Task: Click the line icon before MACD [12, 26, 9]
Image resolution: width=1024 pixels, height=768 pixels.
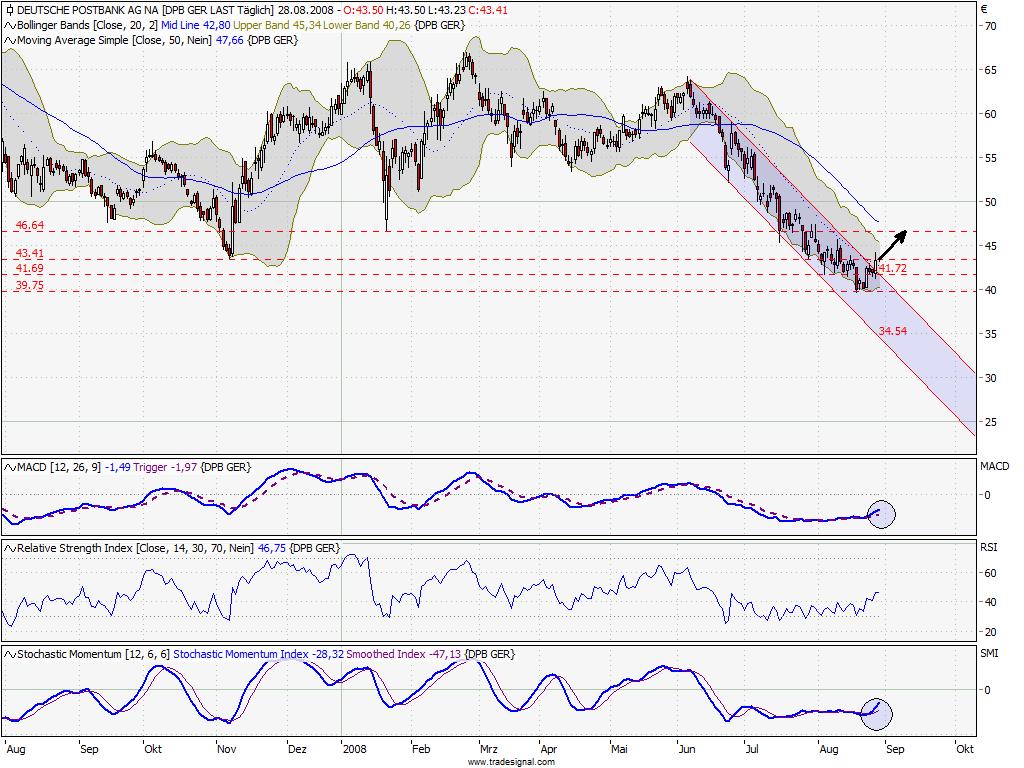Action: (x=10, y=468)
